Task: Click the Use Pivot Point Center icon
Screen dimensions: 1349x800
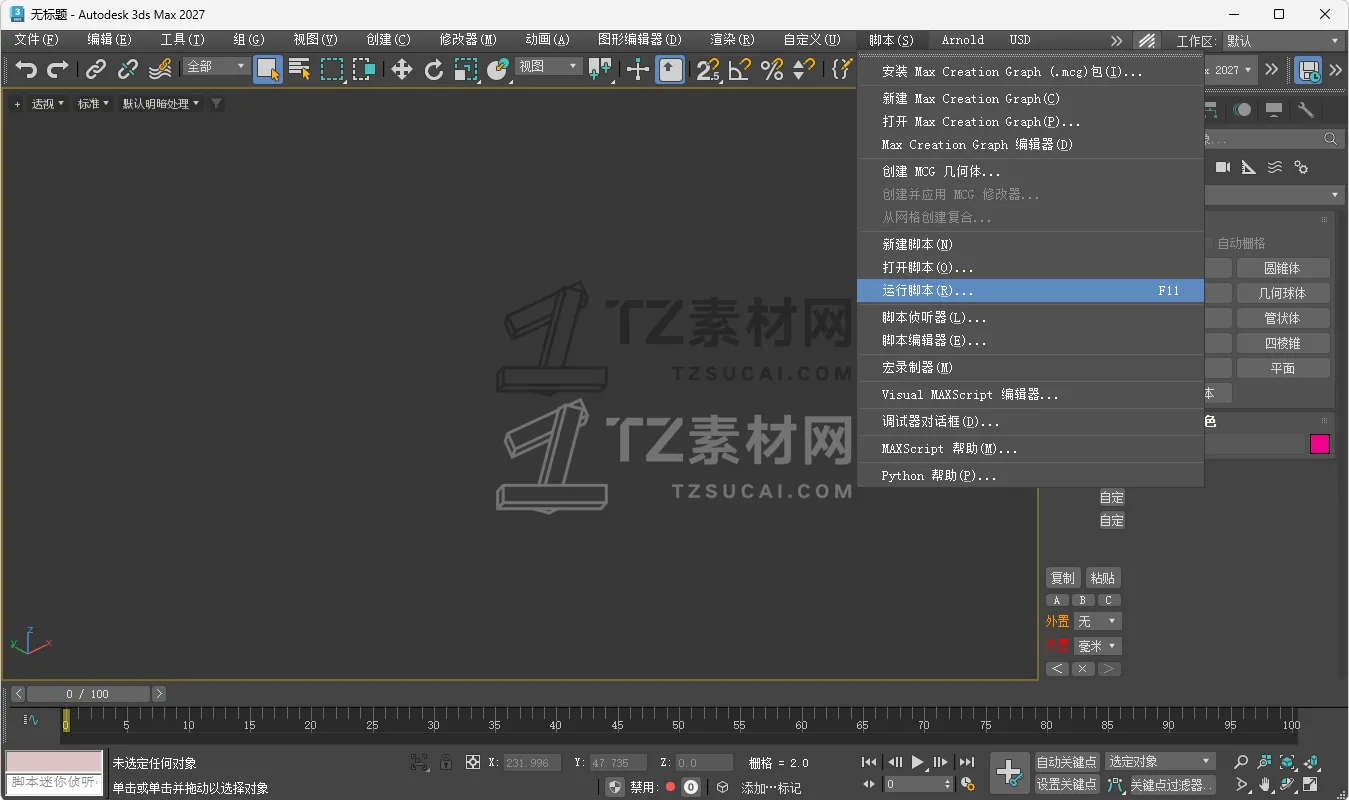Action: pos(600,69)
